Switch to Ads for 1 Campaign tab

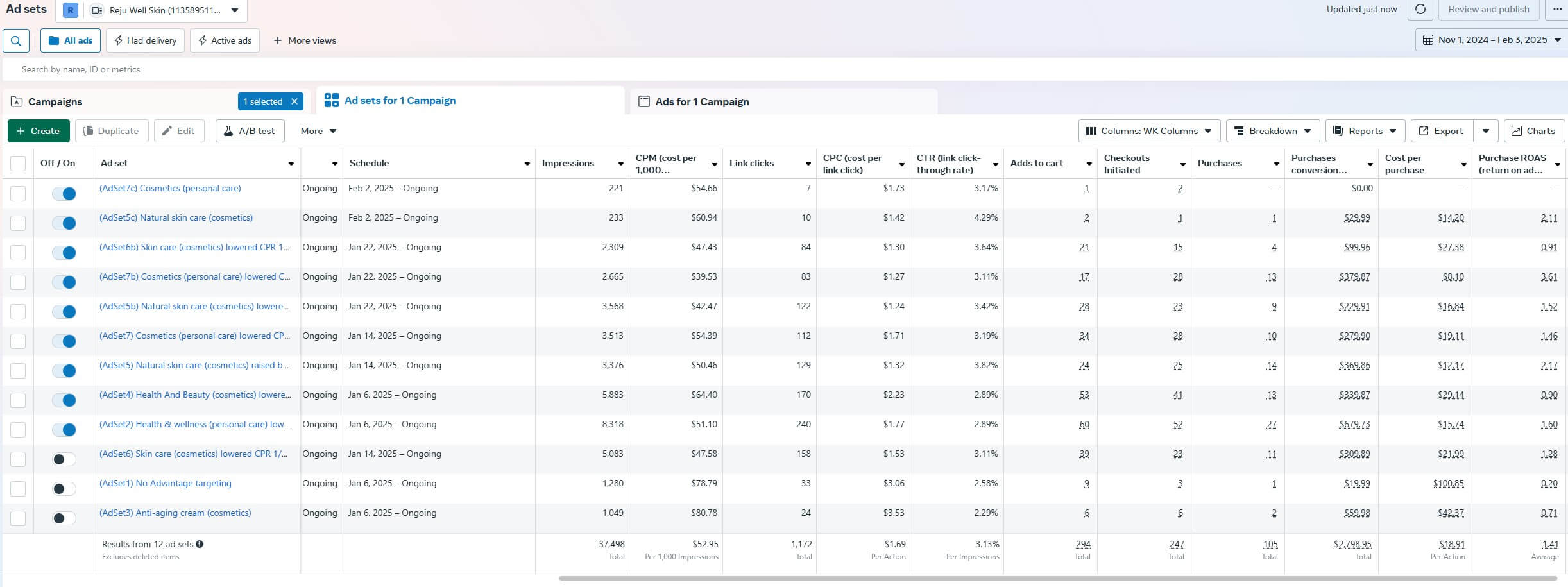coord(701,101)
